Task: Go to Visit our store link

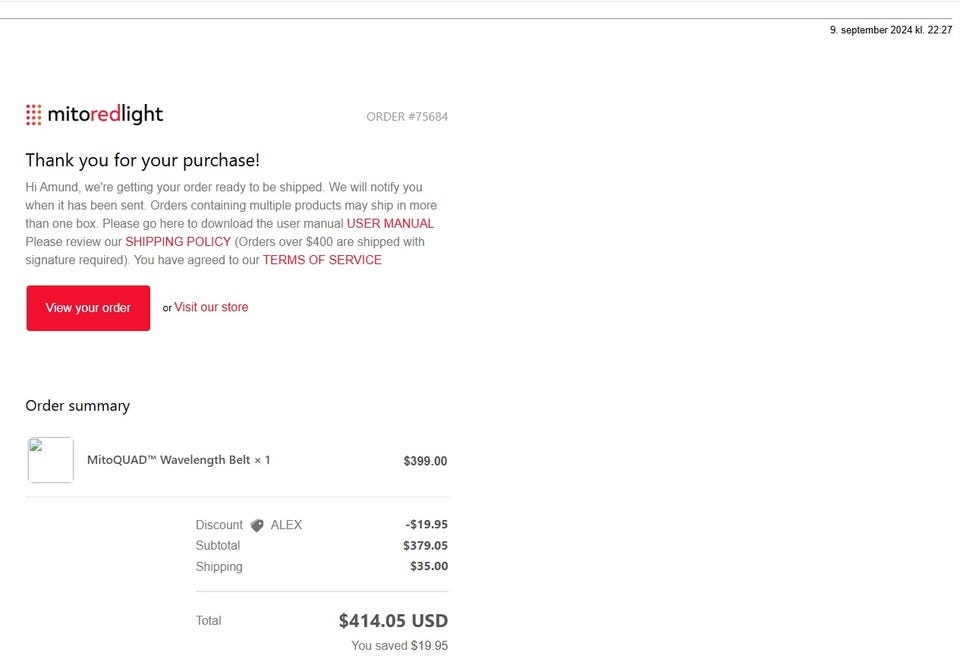Action: (211, 307)
